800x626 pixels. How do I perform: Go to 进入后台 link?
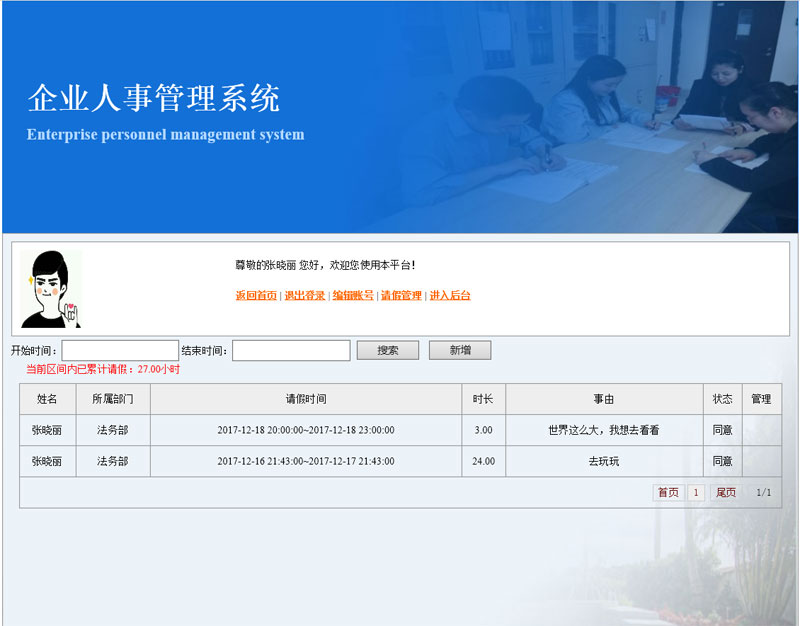point(450,295)
